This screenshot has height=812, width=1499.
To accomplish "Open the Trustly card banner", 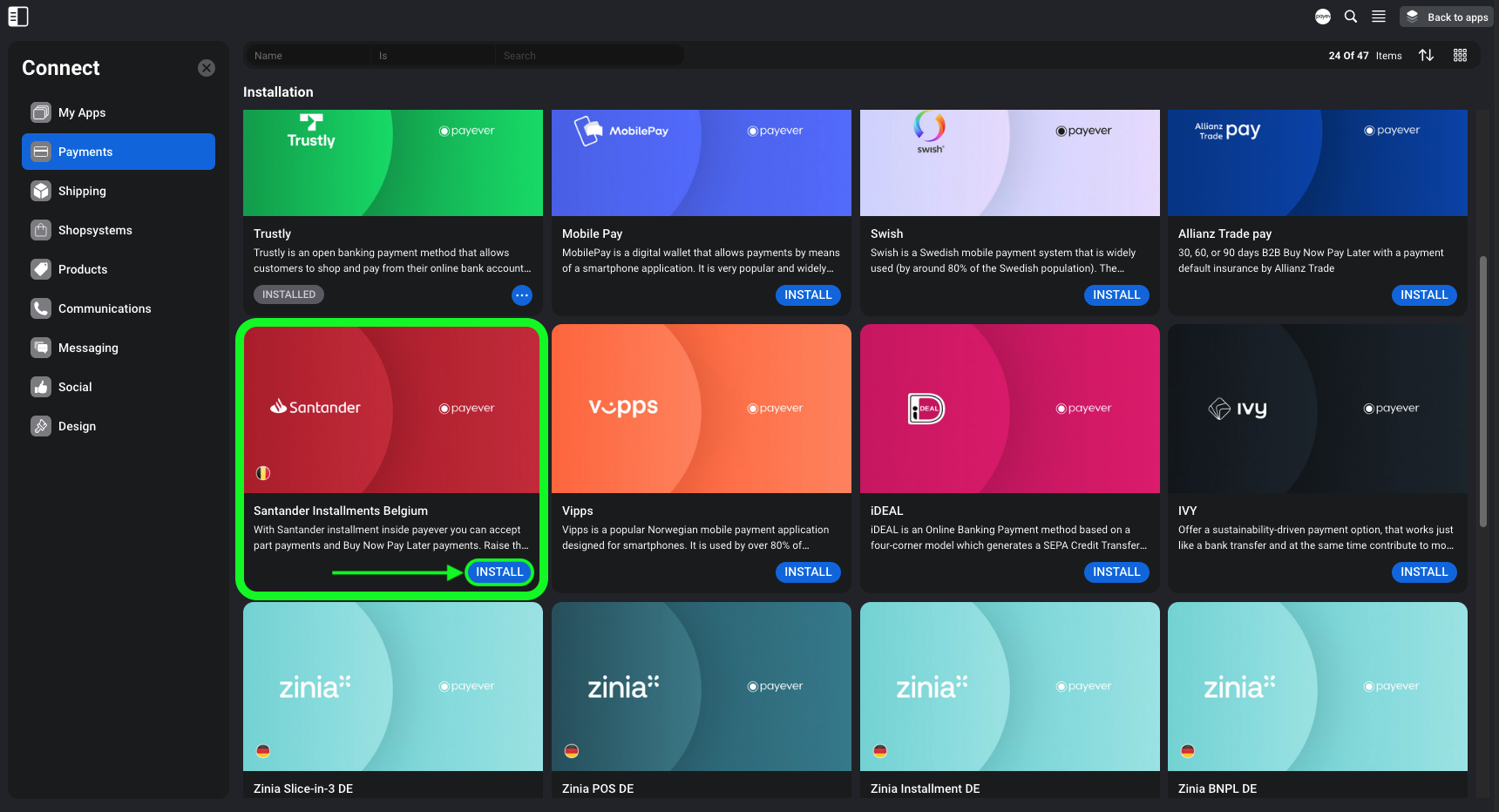I will tap(393, 163).
